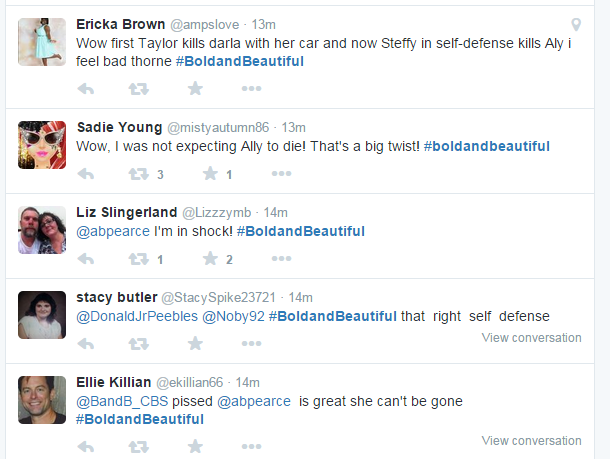Retweet Ellie Killian's tweet
The height and width of the screenshot is (459, 610).
(138, 447)
